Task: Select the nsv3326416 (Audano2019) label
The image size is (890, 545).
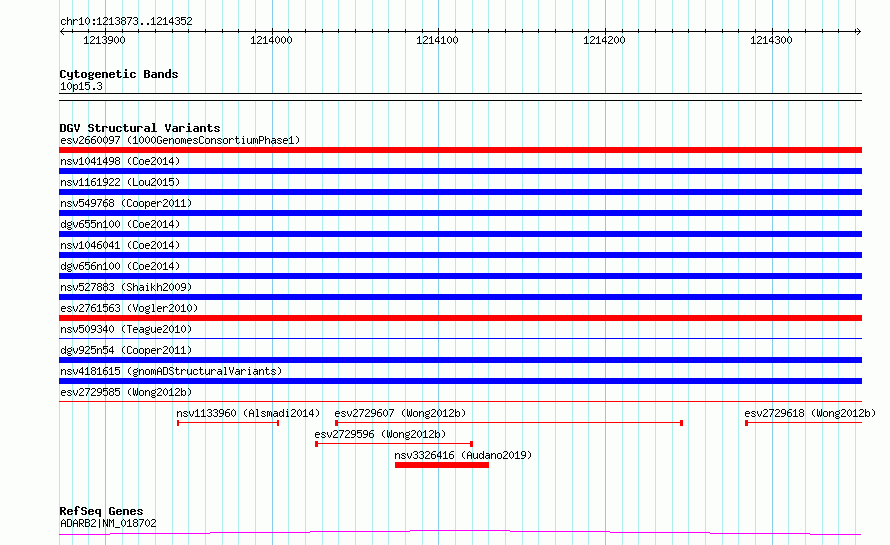Action: tap(463, 455)
